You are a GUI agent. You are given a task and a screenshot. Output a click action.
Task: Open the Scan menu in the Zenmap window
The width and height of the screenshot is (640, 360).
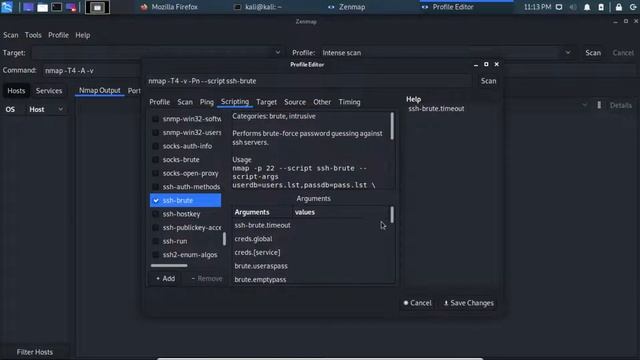point(11,35)
